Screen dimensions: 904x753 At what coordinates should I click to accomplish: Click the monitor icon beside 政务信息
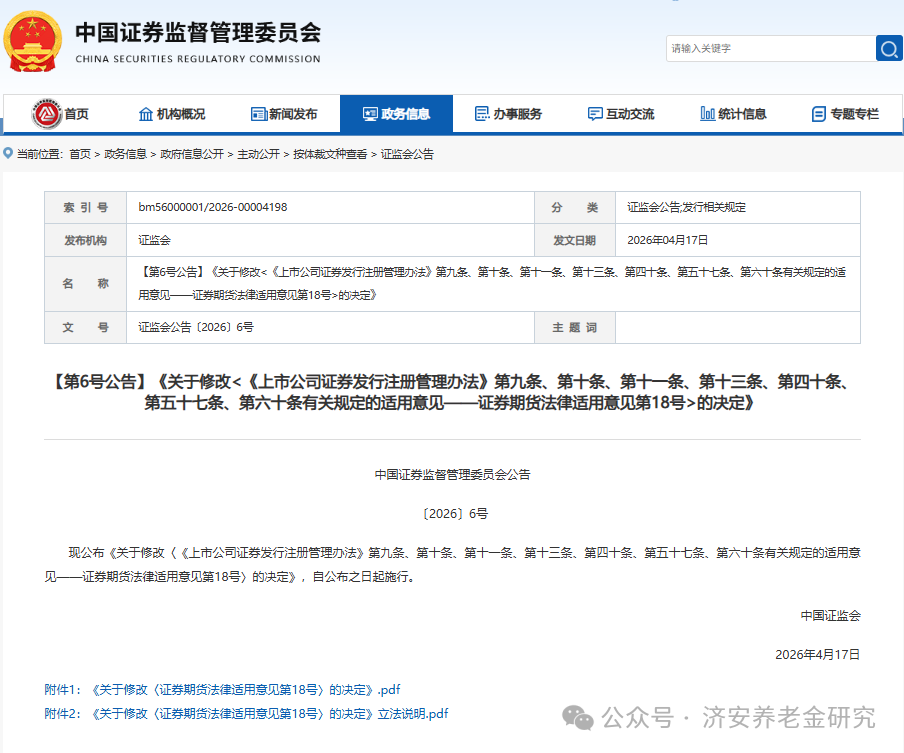370,114
